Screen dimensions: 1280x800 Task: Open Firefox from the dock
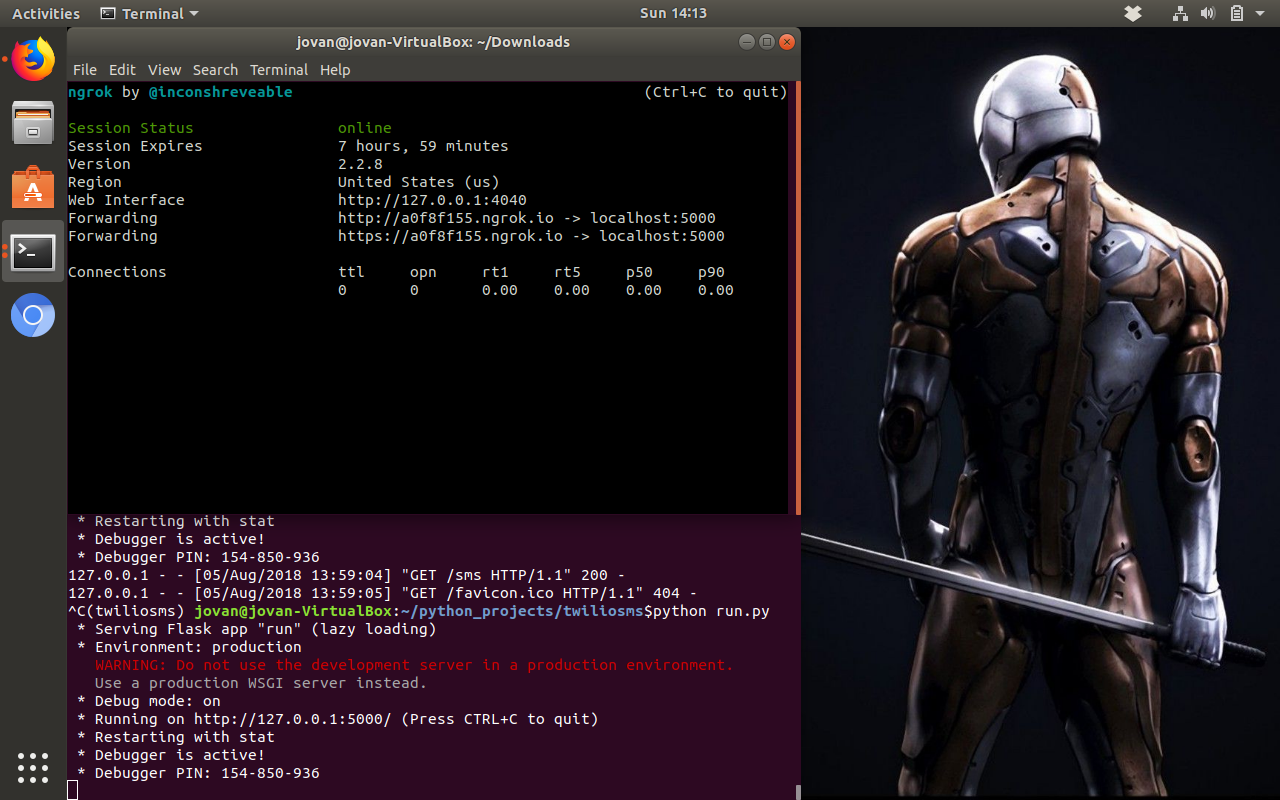33,60
